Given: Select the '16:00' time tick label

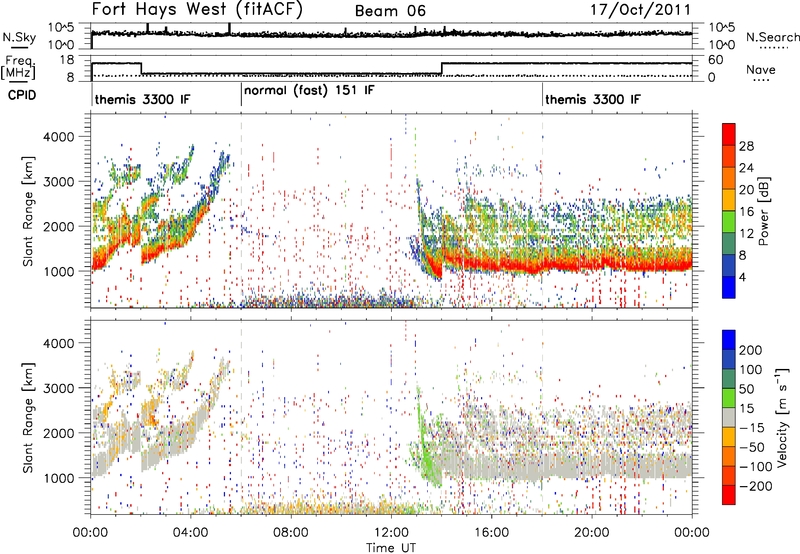Looking at the screenshot, I should 491,533.
